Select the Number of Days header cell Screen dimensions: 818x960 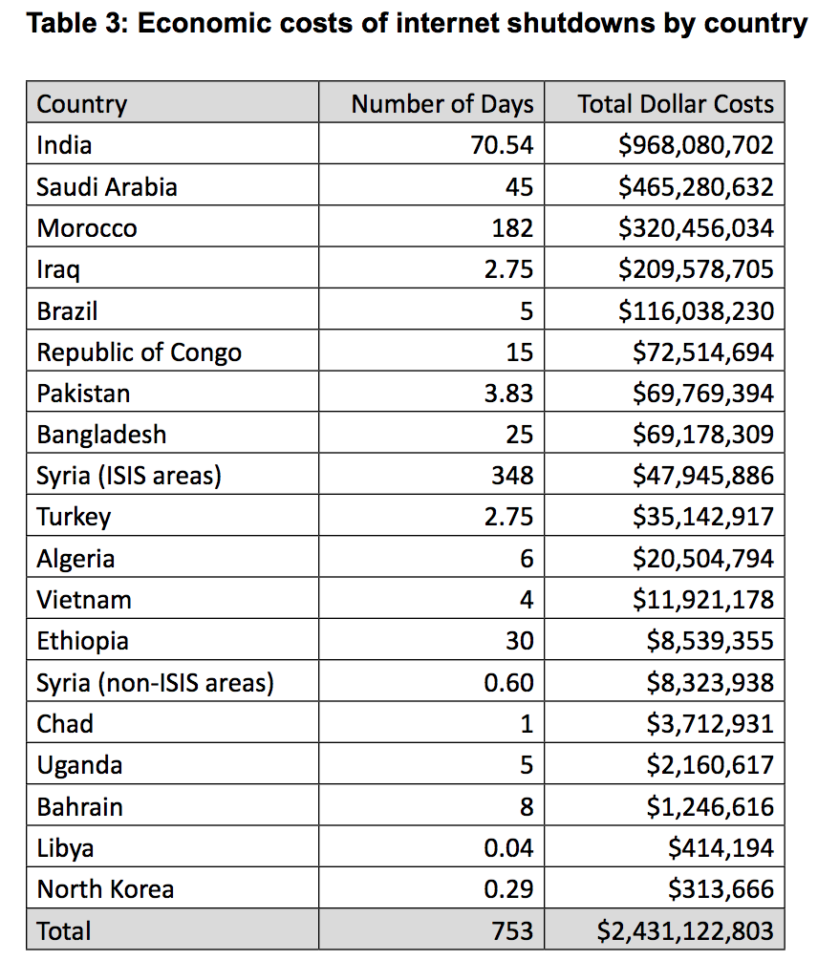432,102
